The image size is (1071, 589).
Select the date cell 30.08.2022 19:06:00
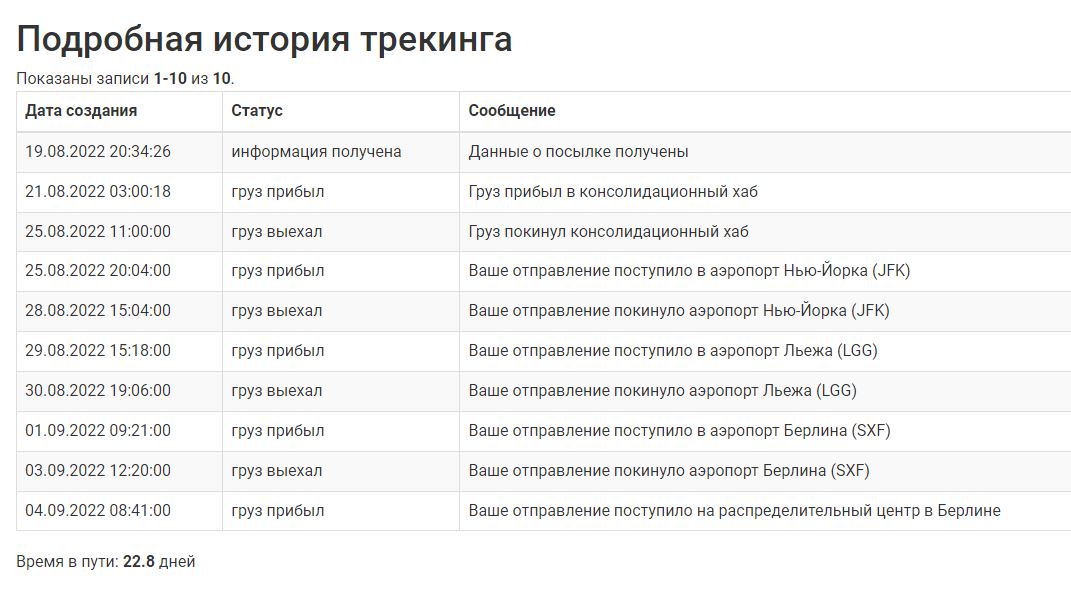pyautogui.click(x=98, y=391)
